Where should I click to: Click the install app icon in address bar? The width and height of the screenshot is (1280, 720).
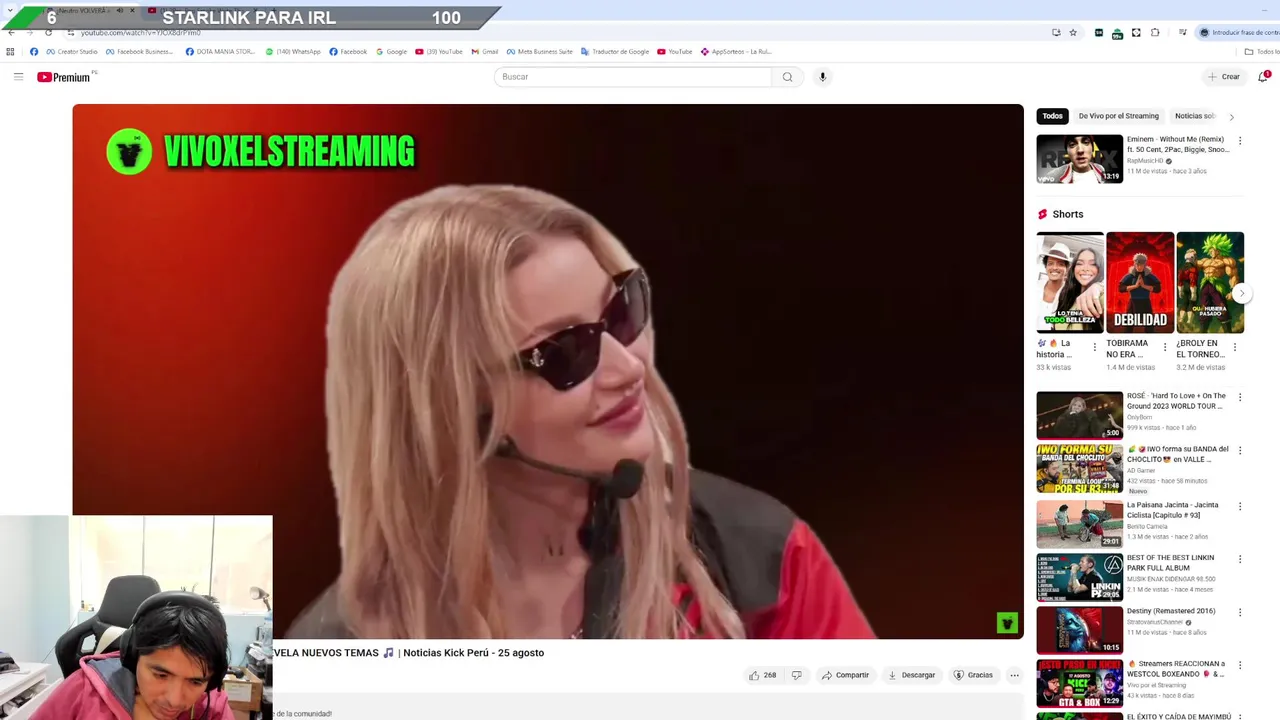tap(1056, 33)
